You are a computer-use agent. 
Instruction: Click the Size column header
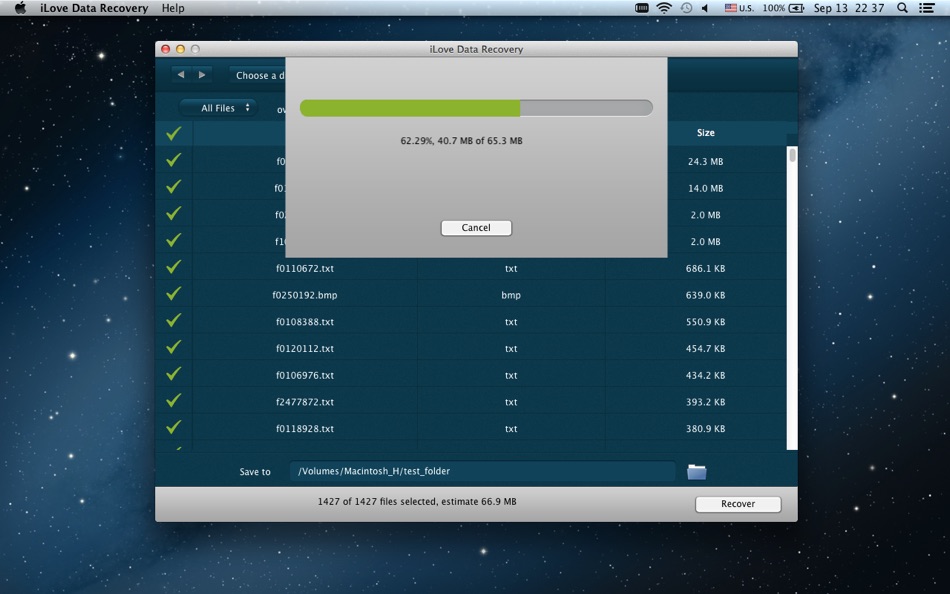[x=705, y=133]
